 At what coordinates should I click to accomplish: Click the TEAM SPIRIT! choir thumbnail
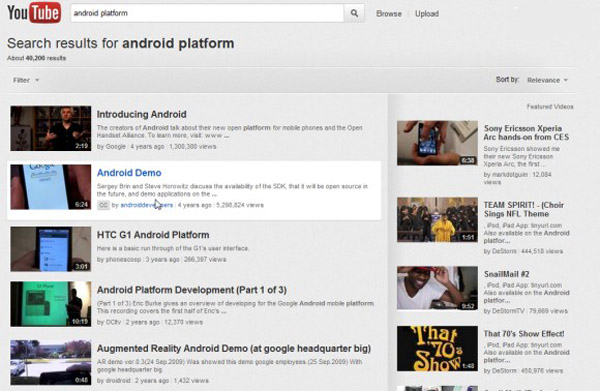click(x=437, y=220)
